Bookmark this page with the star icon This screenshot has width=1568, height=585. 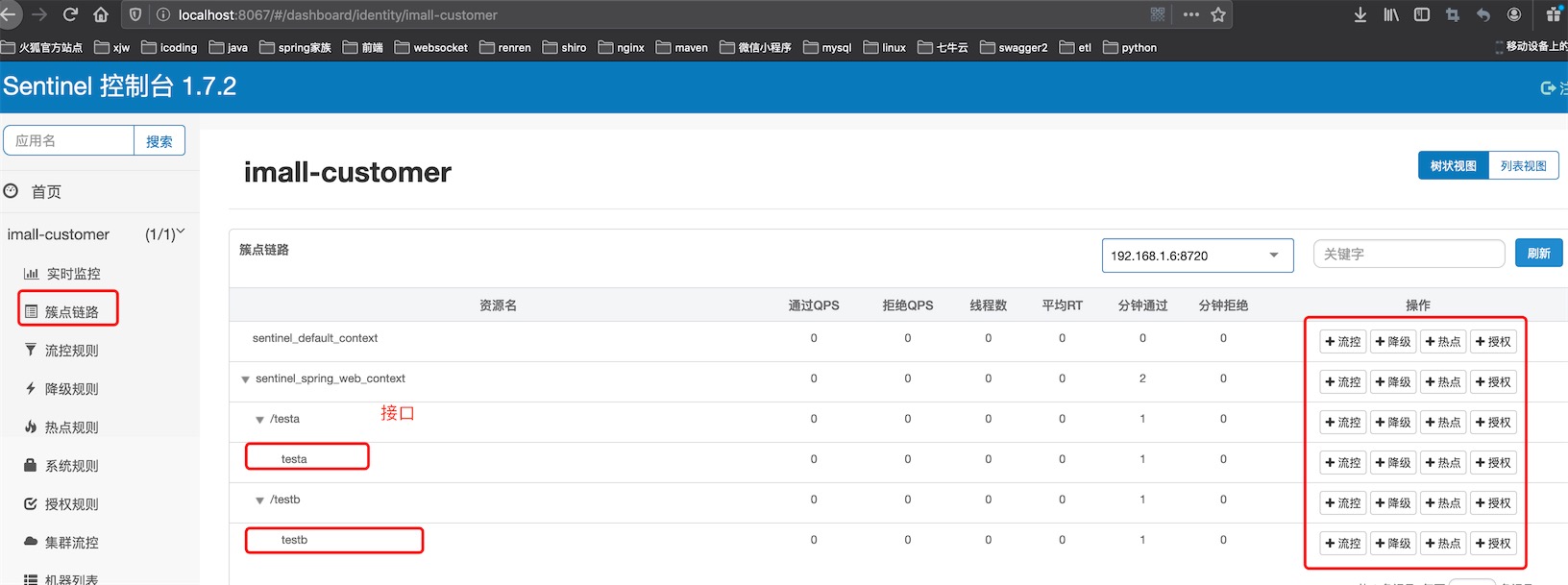click(x=1218, y=14)
